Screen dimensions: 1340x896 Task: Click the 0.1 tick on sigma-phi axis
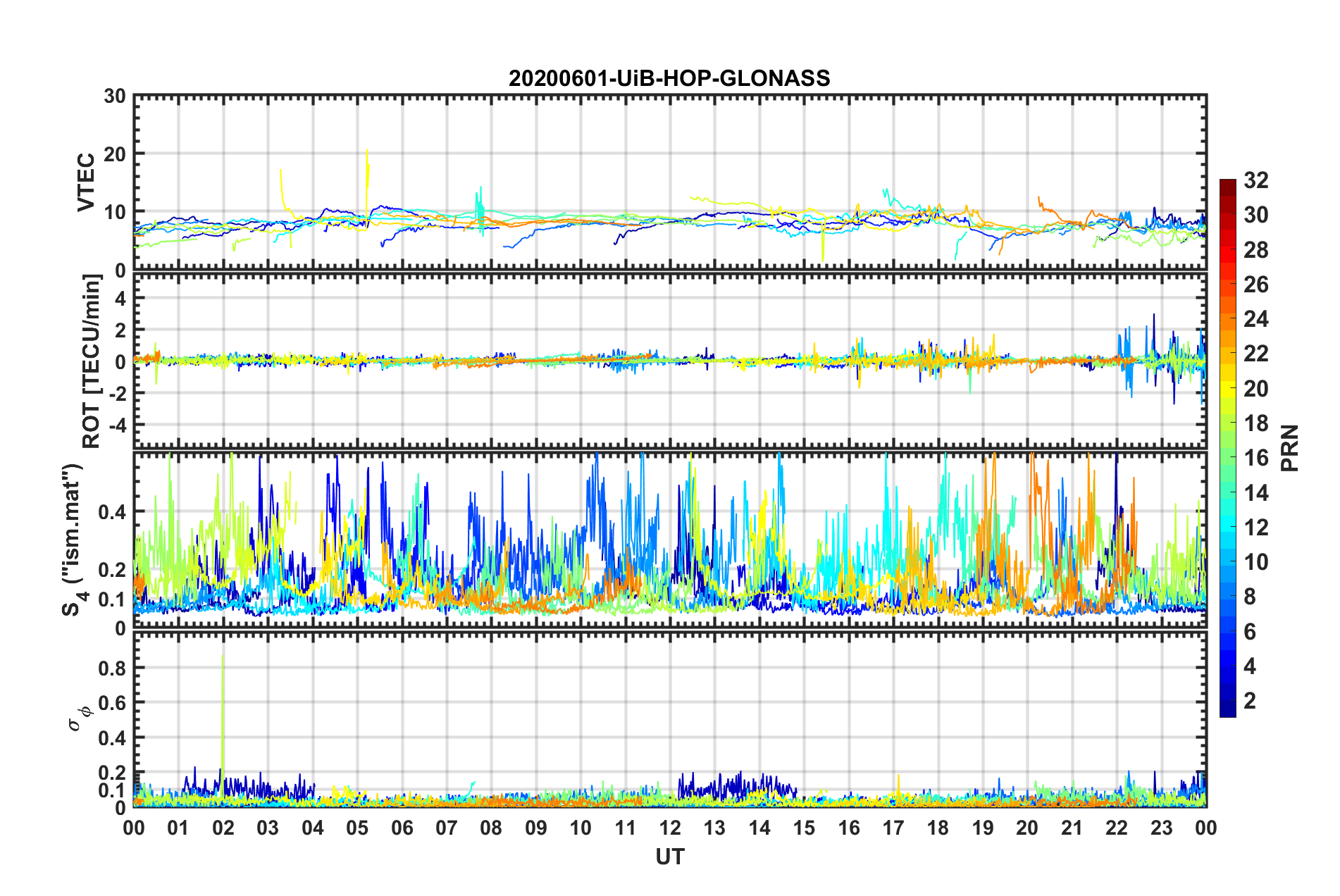pos(113,790)
